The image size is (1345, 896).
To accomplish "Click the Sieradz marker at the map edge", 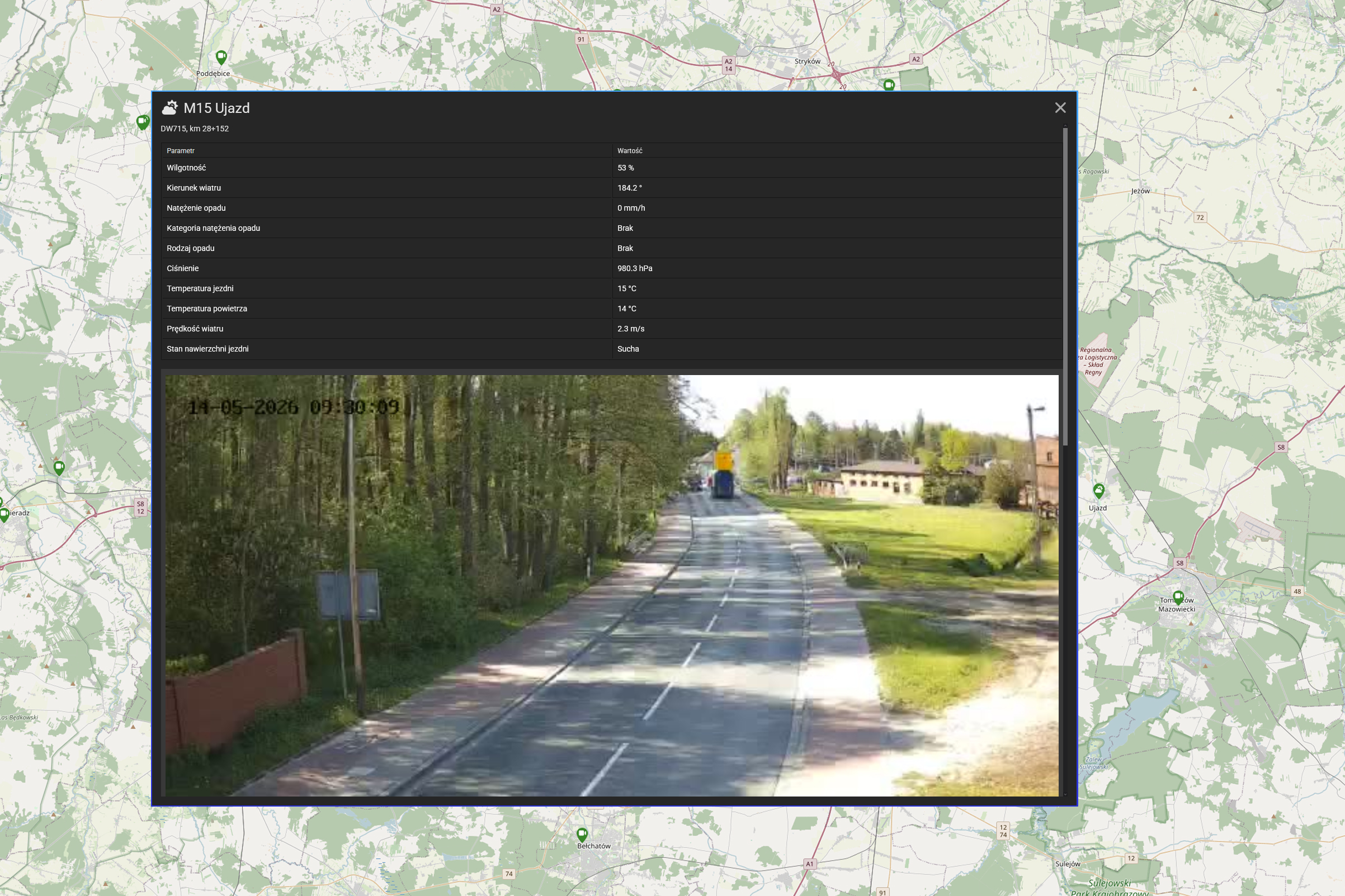I will pos(4,515).
